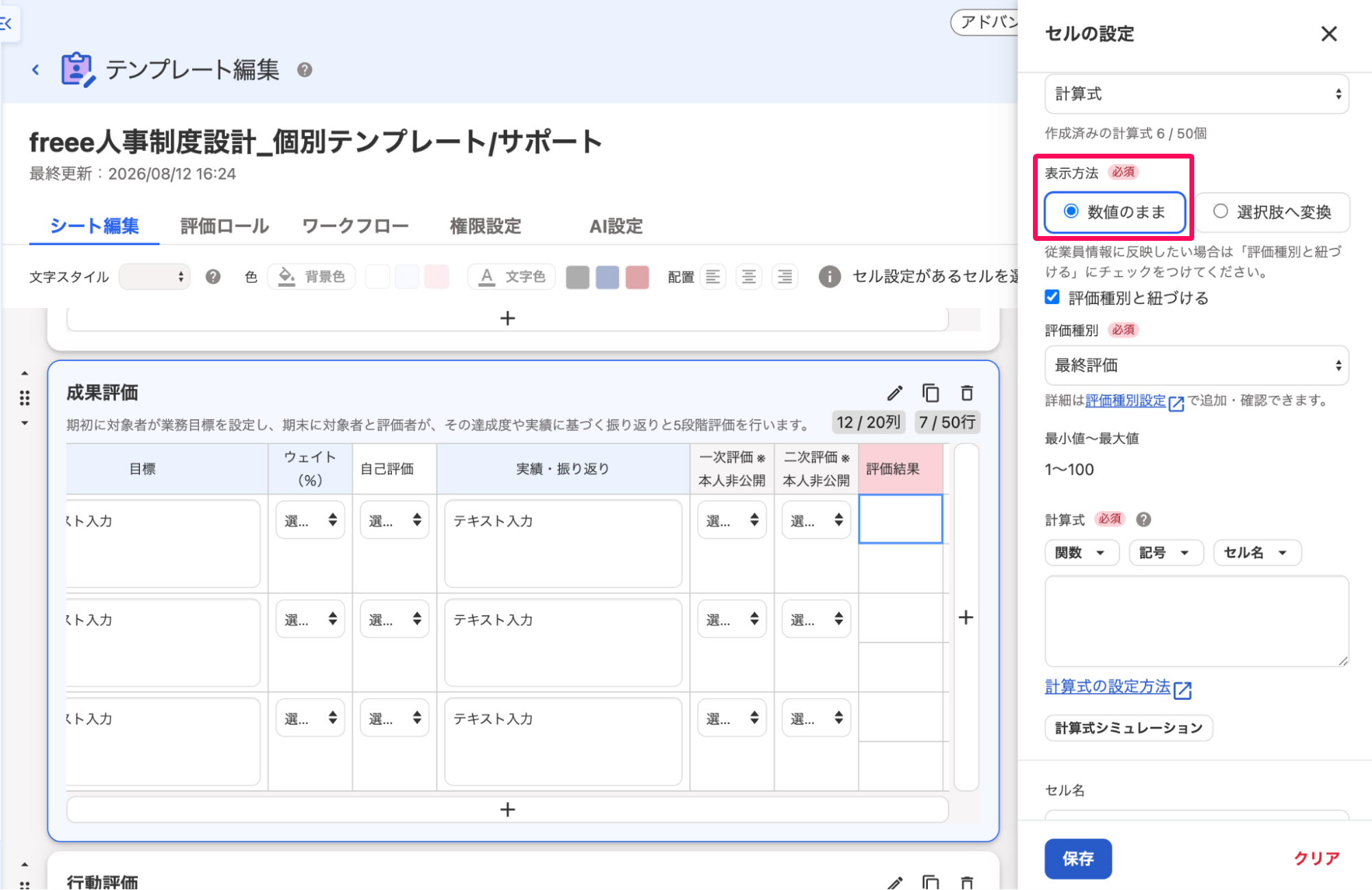Click the help icon beside 文字スタイル
The width and height of the screenshot is (1372, 890).
click(x=213, y=277)
